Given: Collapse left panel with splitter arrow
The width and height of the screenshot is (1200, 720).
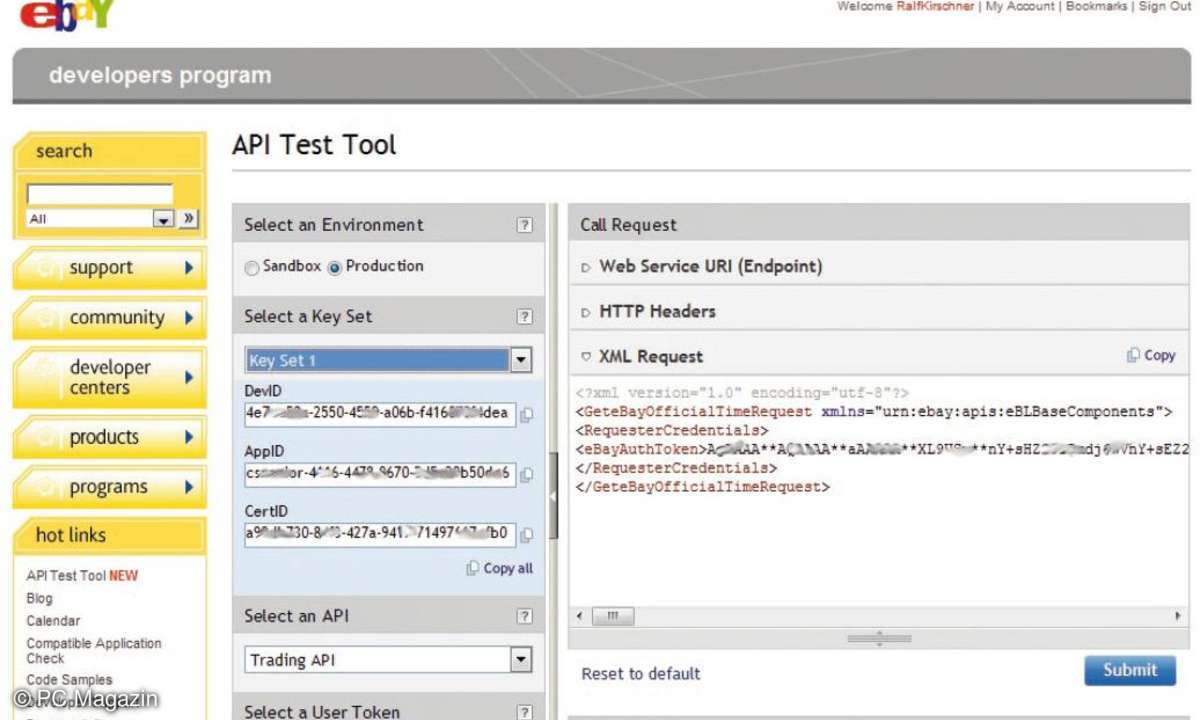Looking at the screenshot, I should point(553,495).
